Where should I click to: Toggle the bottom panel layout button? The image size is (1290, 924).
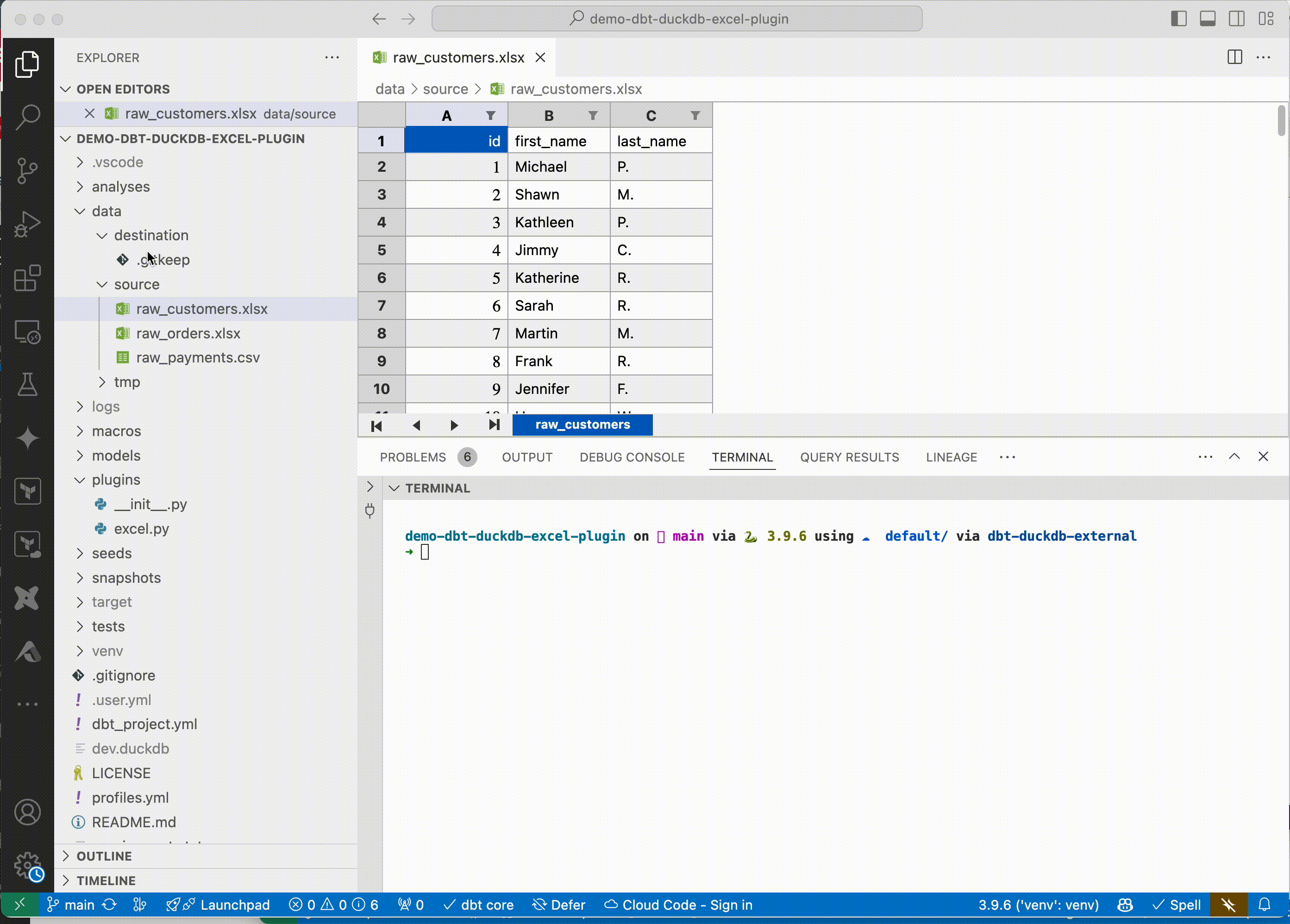[1208, 19]
